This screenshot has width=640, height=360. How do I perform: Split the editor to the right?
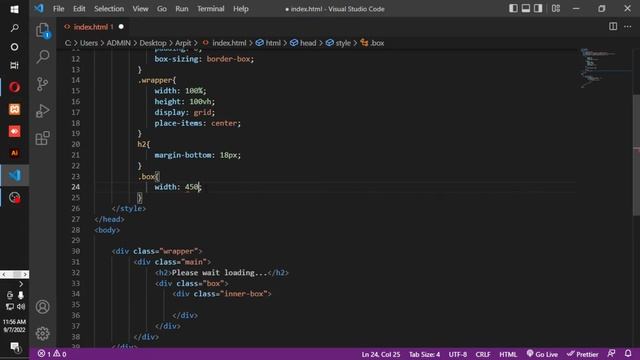pos(613,27)
